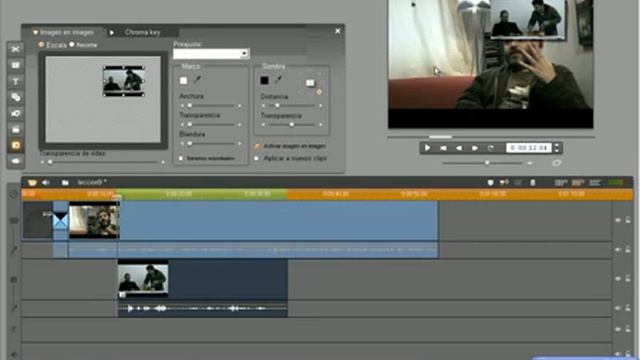This screenshot has width=640, height=360.
Task: Open the project folder icon on the timeline bar
Action: click(65, 182)
